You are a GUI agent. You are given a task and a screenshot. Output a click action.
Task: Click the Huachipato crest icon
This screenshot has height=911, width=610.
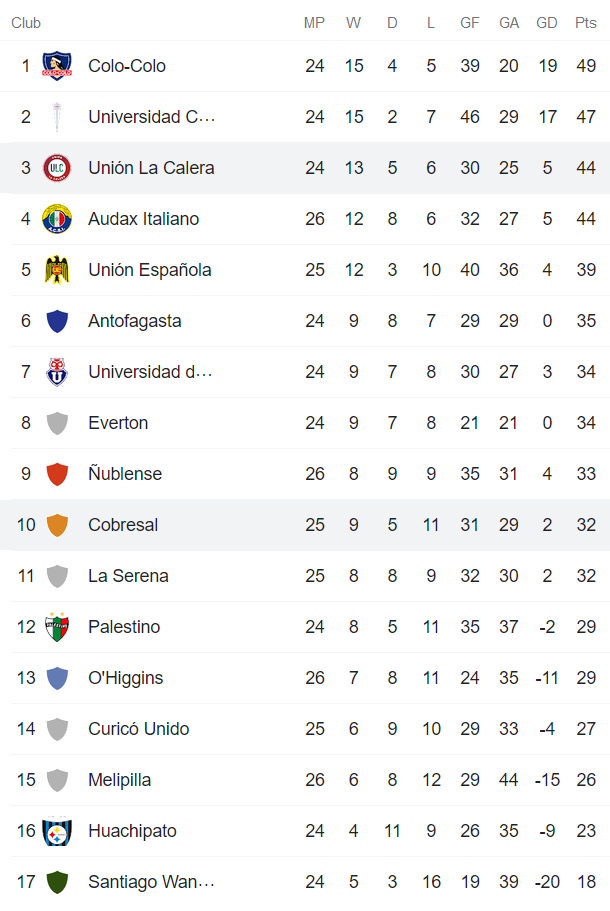tap(57, 831)
